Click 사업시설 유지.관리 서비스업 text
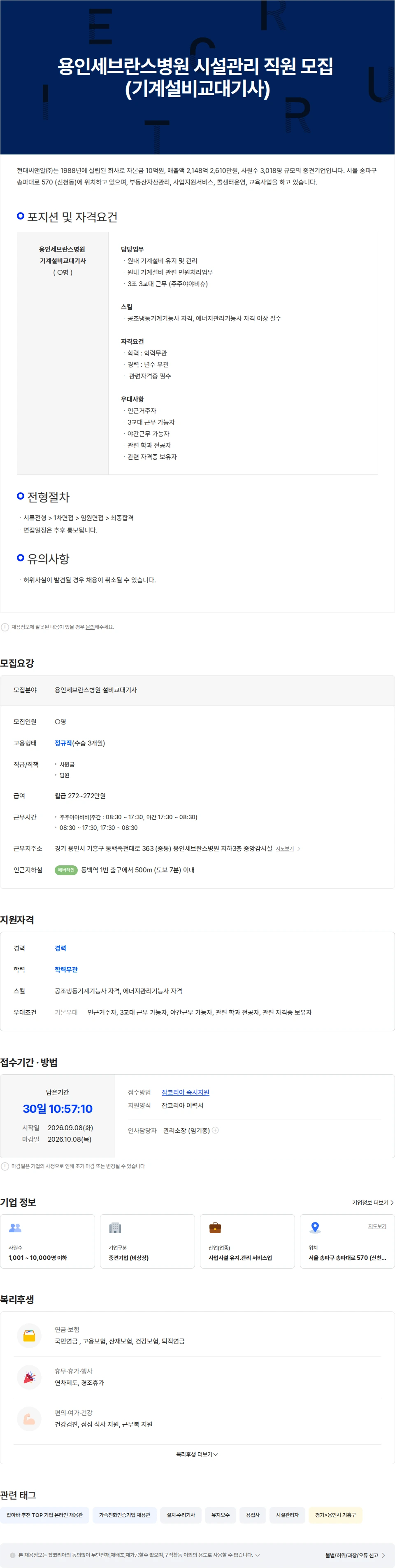Screen dimensions: 395x1568 (x=240, y=1257)
